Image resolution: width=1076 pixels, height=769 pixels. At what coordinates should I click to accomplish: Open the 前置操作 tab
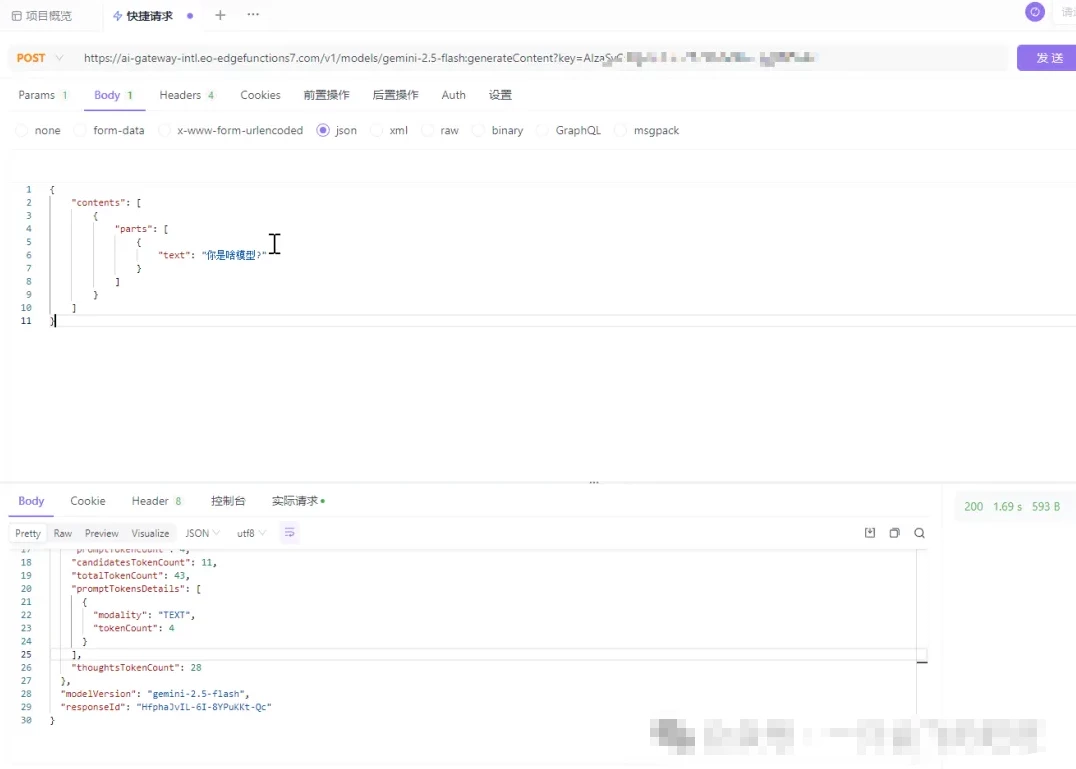[x=327, y=95]
